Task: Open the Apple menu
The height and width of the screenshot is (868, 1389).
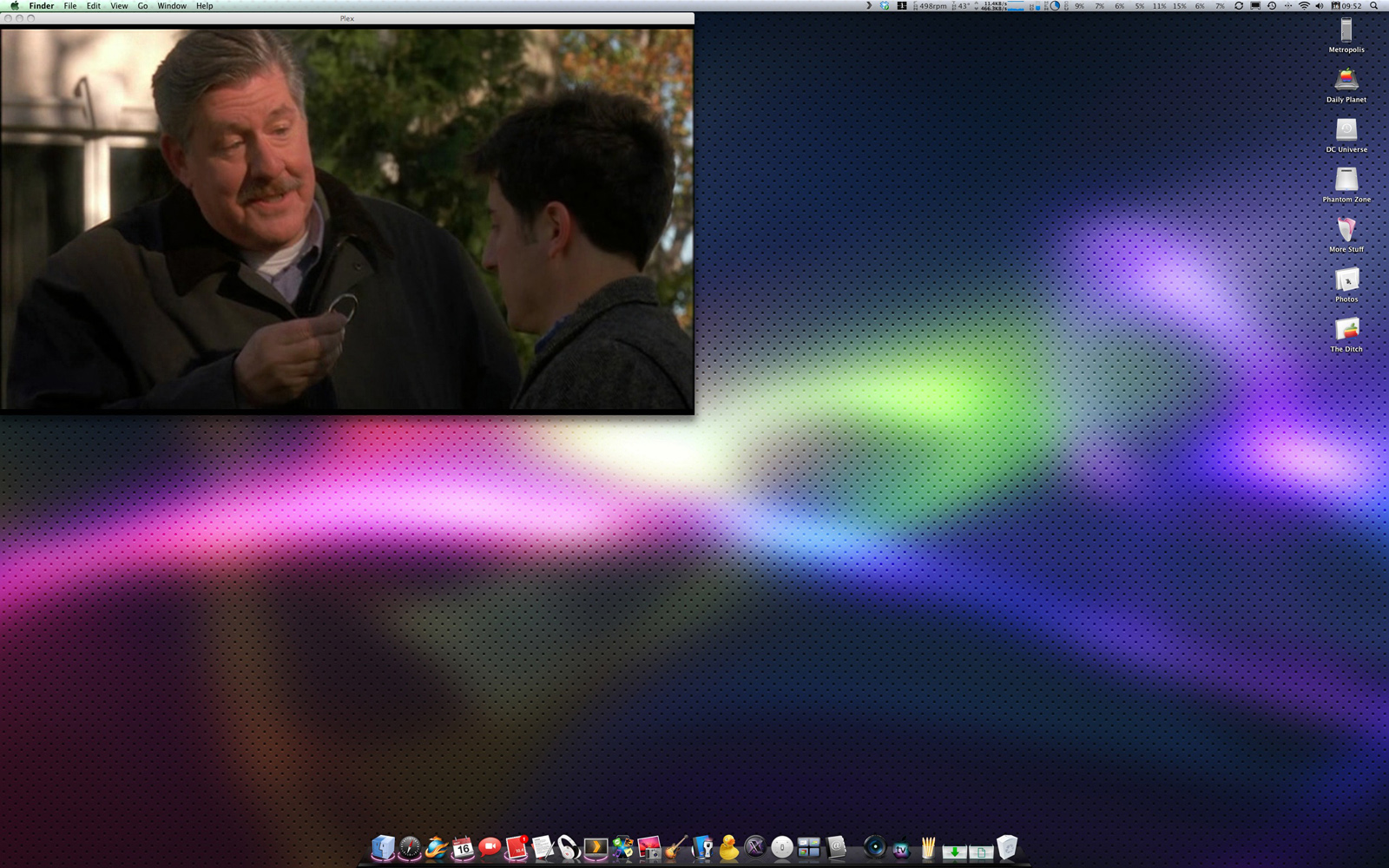Action: 14,6
